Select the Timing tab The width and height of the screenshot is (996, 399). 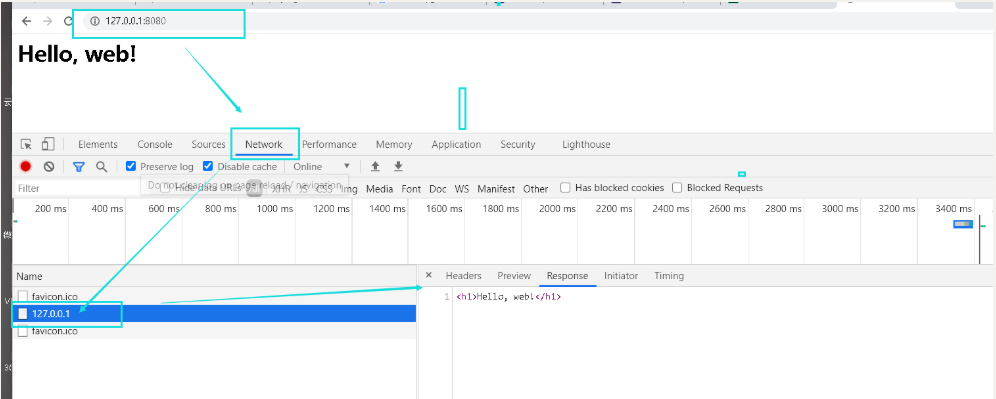669,276
